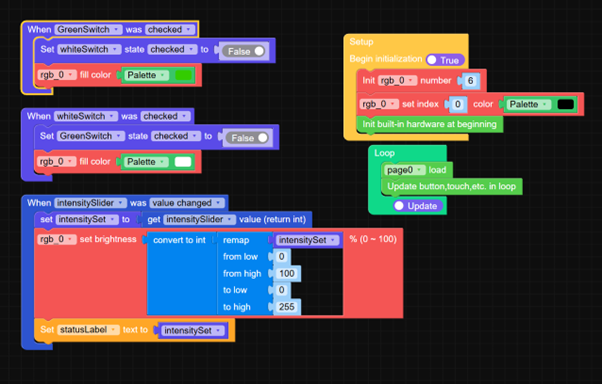Click the from high value 100
602x384 pixels.
pos(287,273)
